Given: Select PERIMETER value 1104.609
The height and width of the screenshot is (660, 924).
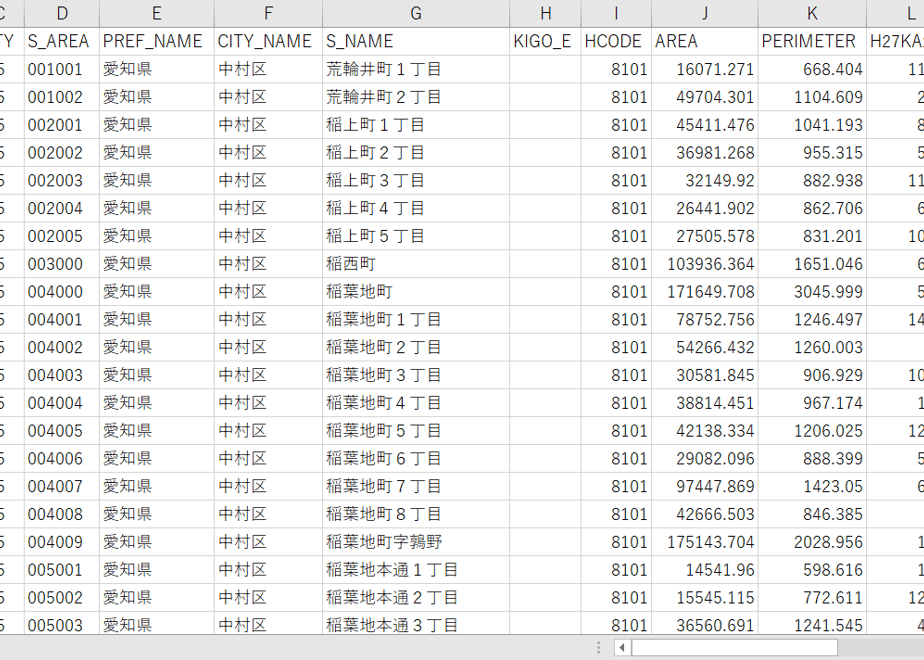Looking at the screenshot, I should click(x=812, y=97).
